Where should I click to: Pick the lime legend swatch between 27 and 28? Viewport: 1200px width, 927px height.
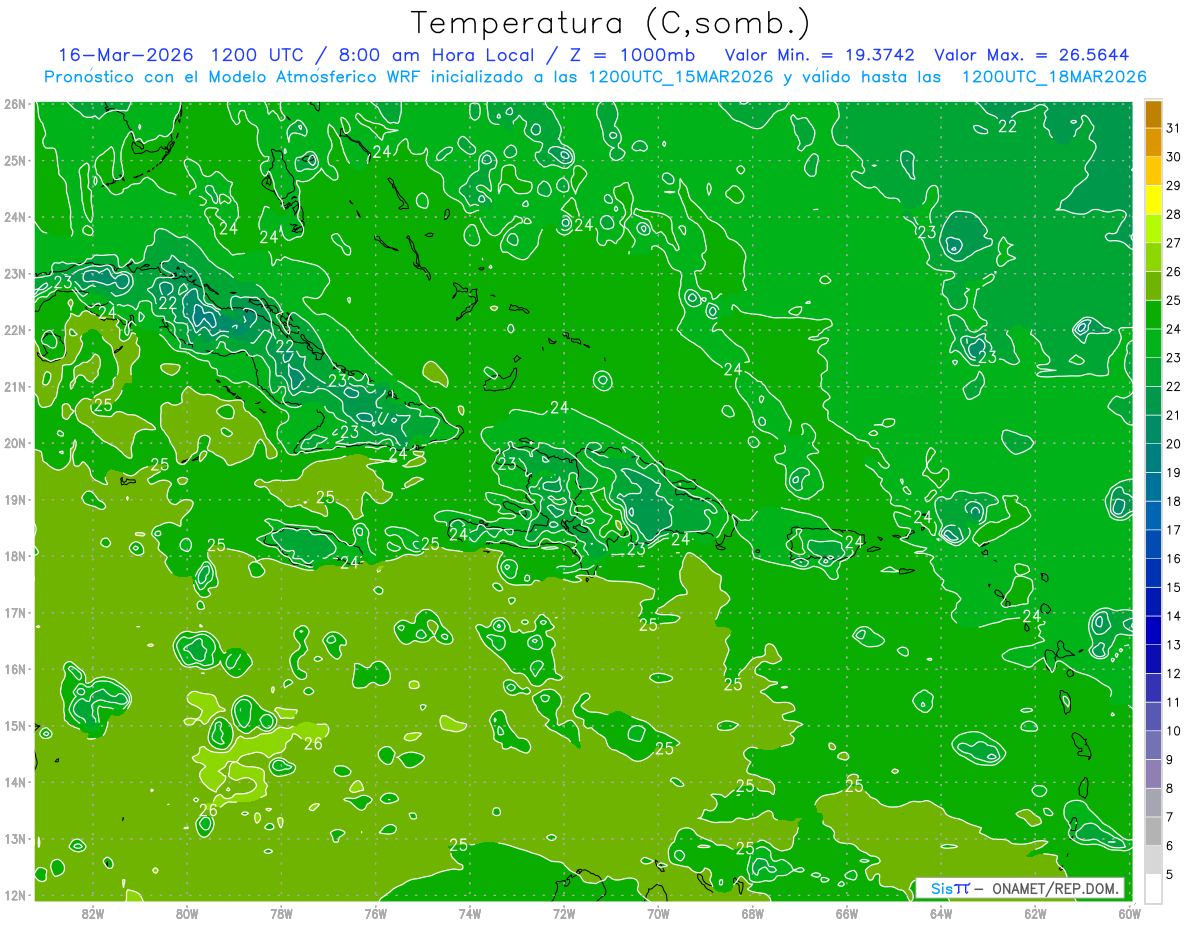coord(1153,229)
